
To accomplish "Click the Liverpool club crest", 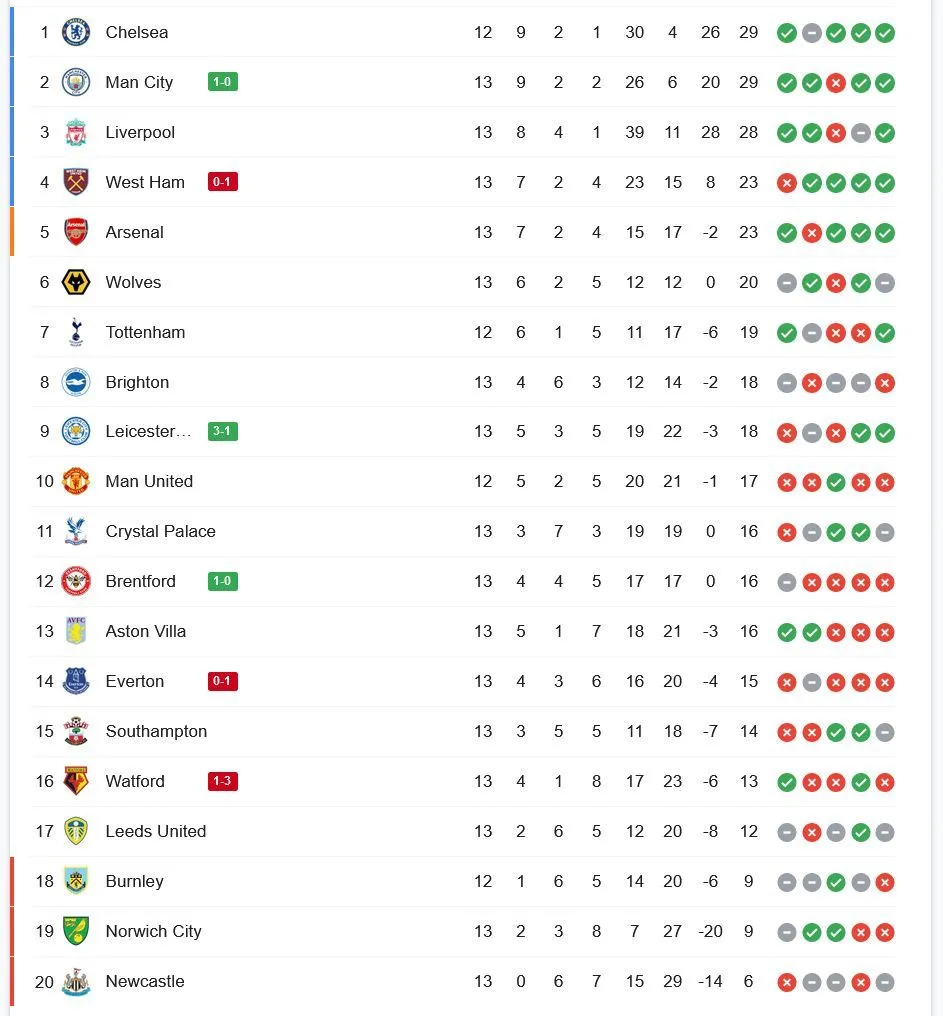I will point(76,132).
